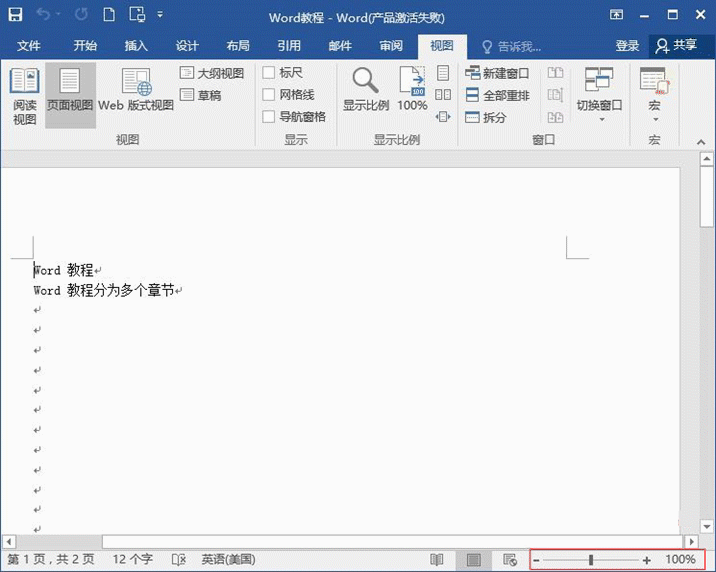The height and width of the screenshot is (572, 716).
Task: Click 全部重排 arrange all windows
Action: tap(497, 95)
